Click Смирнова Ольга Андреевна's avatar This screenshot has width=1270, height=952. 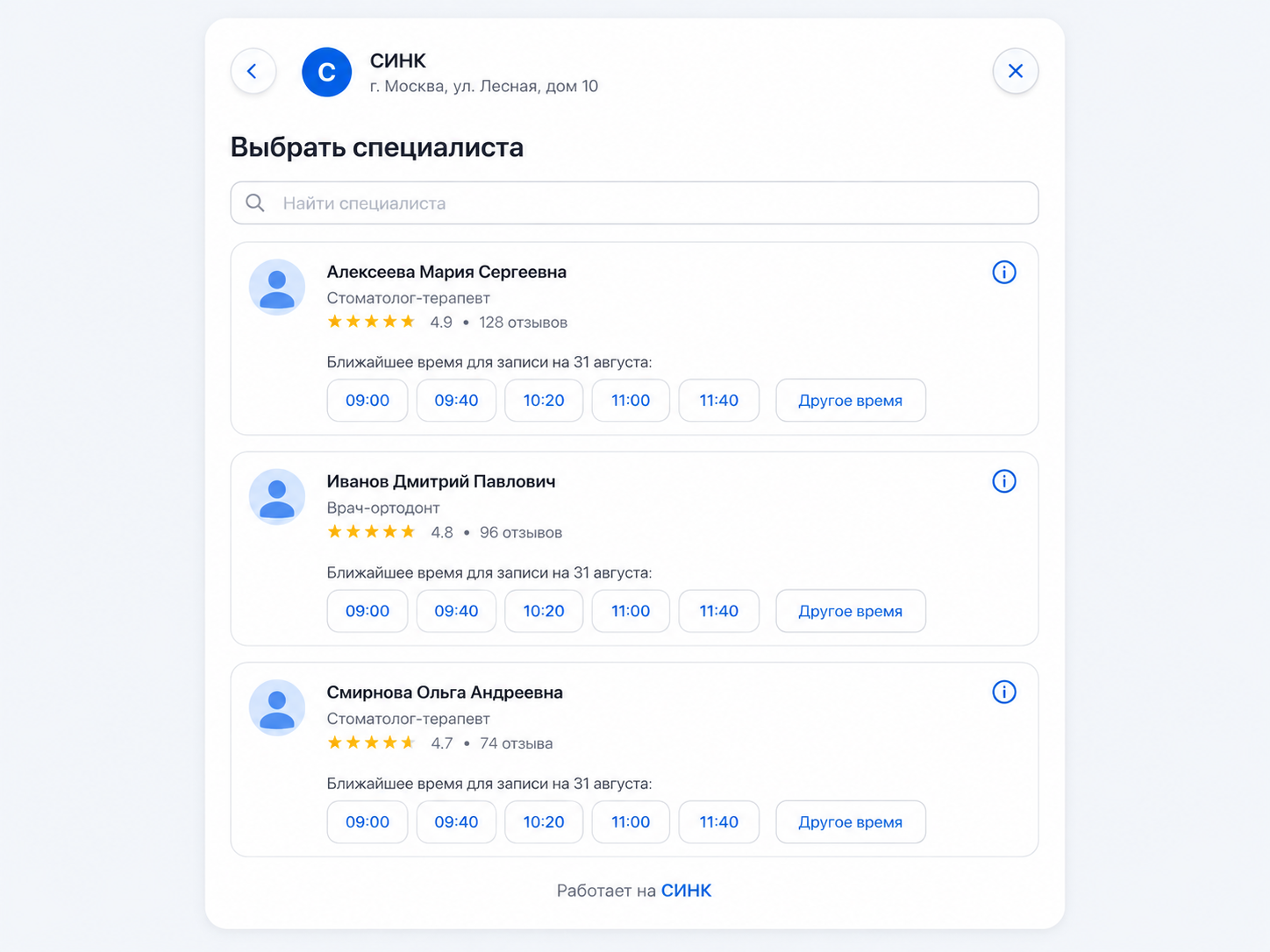pos(277,707)
